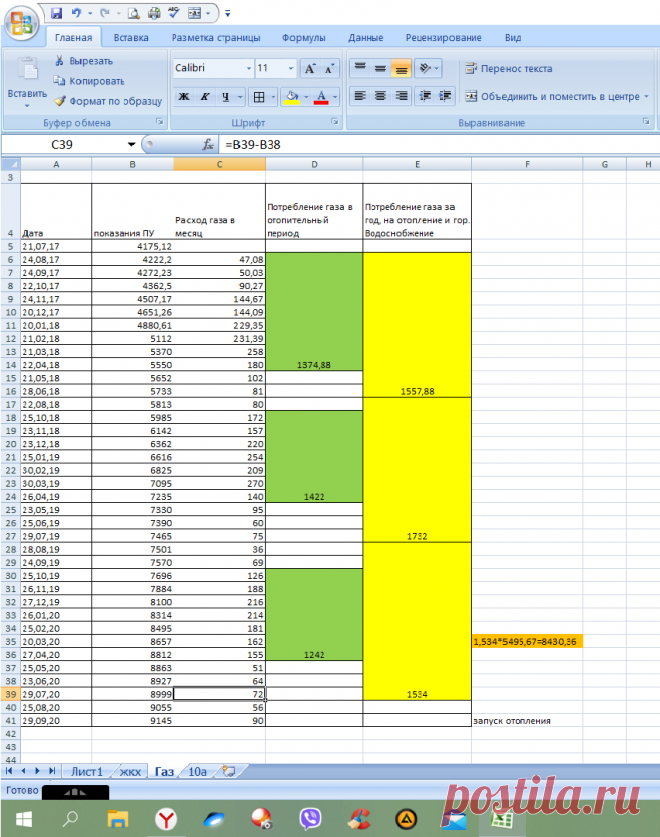This screenshot has width=660, height=837.
Task: Switch to the Формулы ribbon tab
Action: pos(303,37)
